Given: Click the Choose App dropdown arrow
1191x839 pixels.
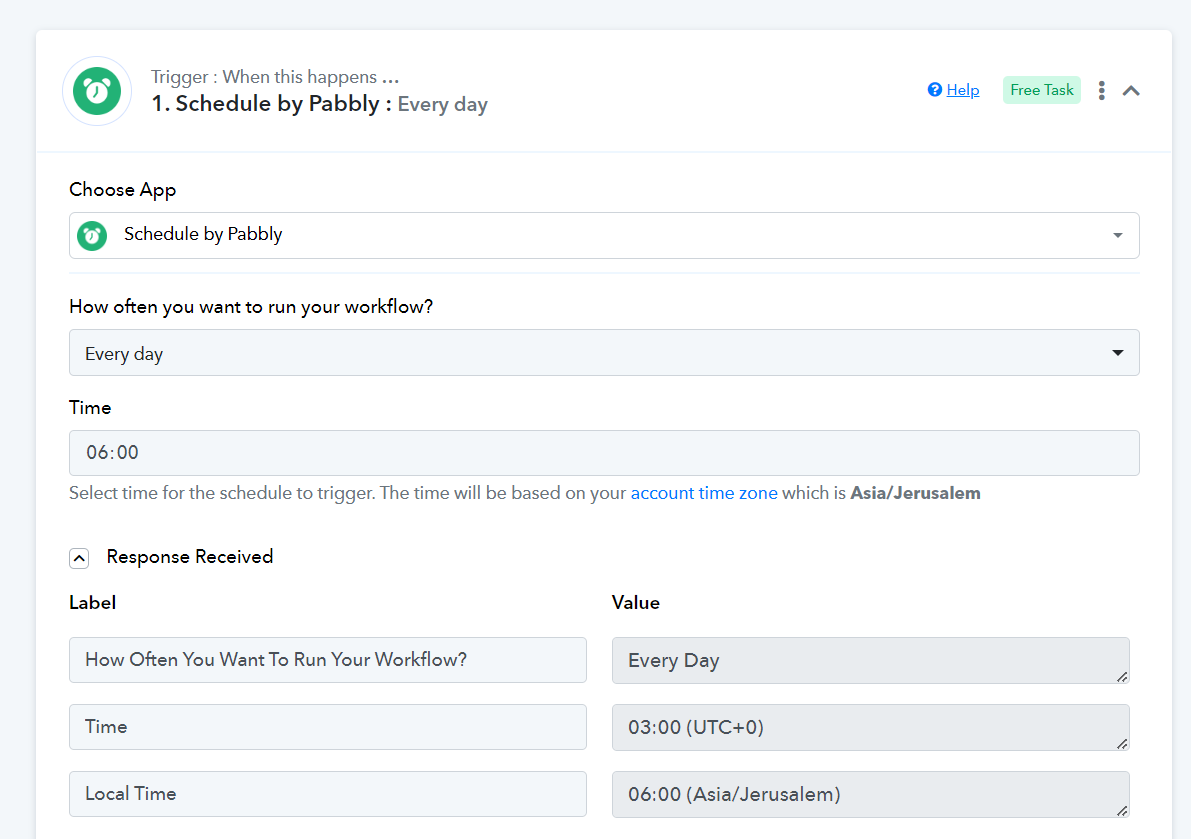Looking at the screenshot, I should click(1117, 235).
